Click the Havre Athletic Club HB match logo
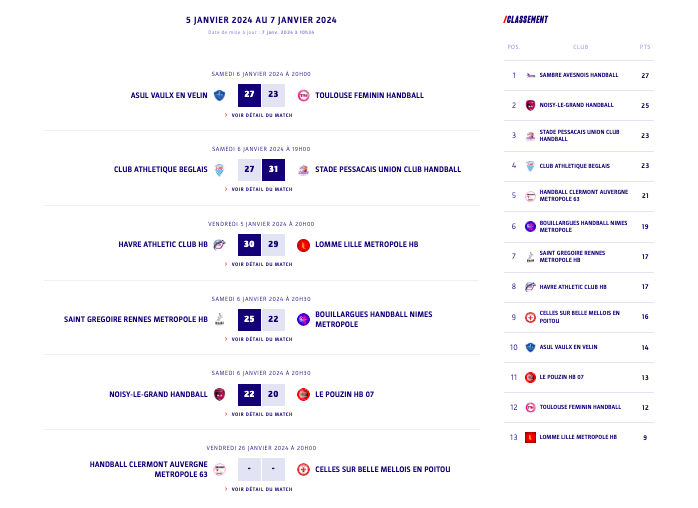Viewport: 698px width, 508px height. 220,245
